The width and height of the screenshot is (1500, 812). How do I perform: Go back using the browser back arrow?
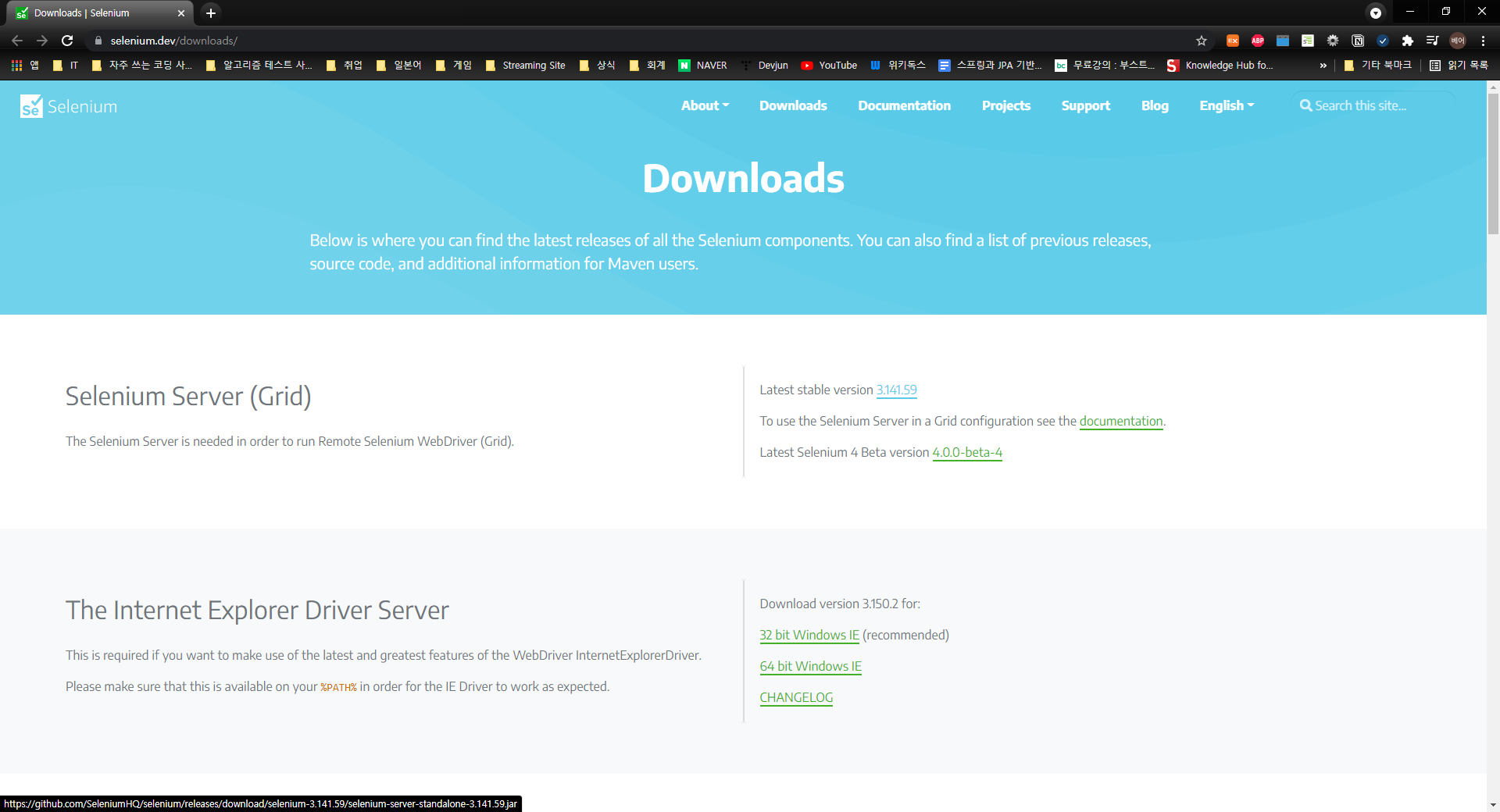pos(17,41)
